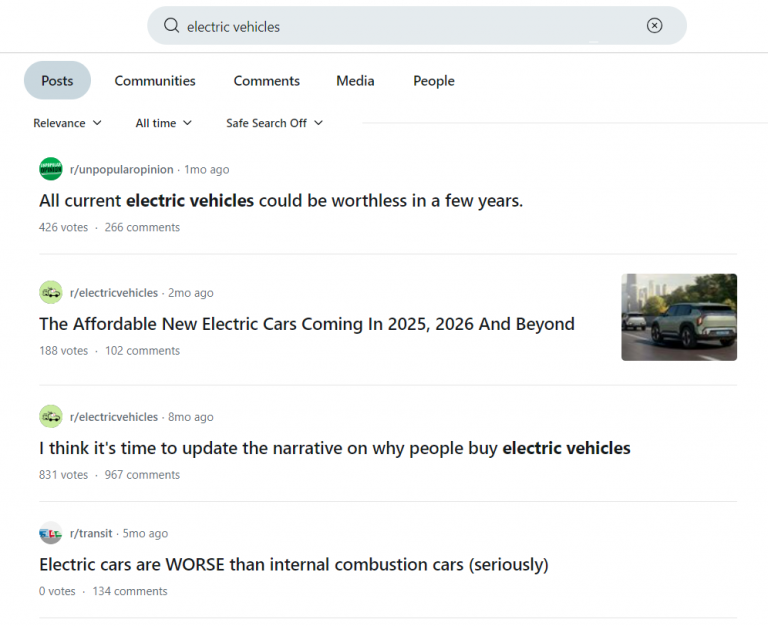Open the Electric cars are WORSE post
Image resolution: width=768 pixels, height=626 pixels.
(x=293, y=565)
